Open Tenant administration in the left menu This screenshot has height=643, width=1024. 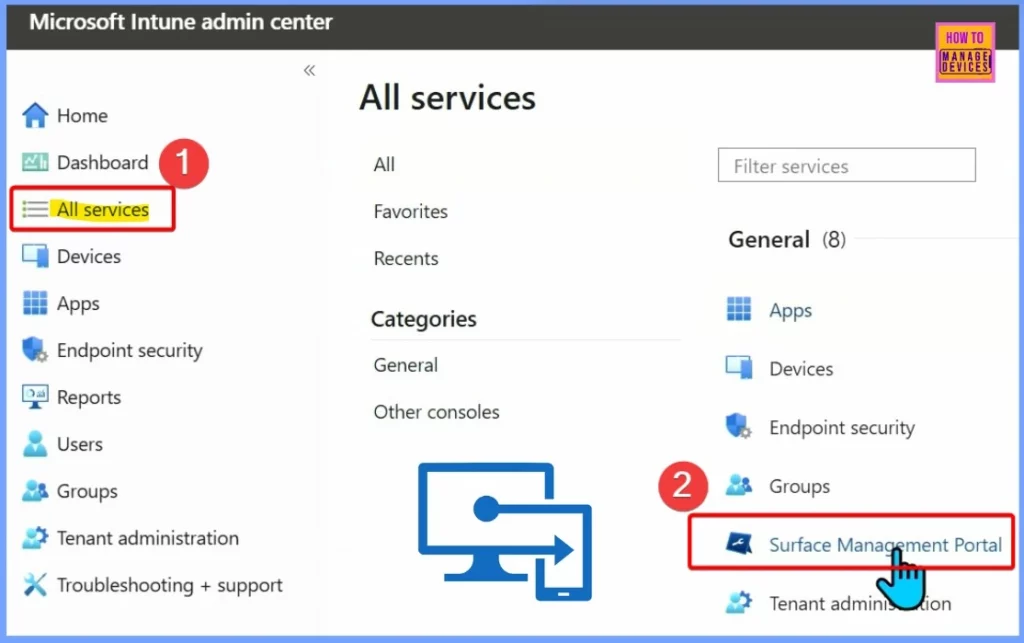tap(148, 539)
